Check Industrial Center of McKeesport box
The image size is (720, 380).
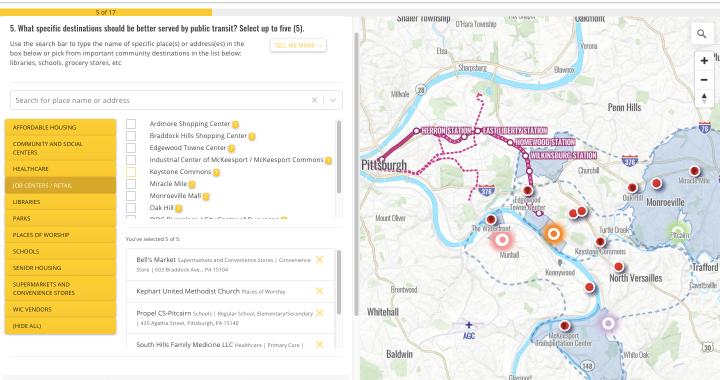point(131,160)
